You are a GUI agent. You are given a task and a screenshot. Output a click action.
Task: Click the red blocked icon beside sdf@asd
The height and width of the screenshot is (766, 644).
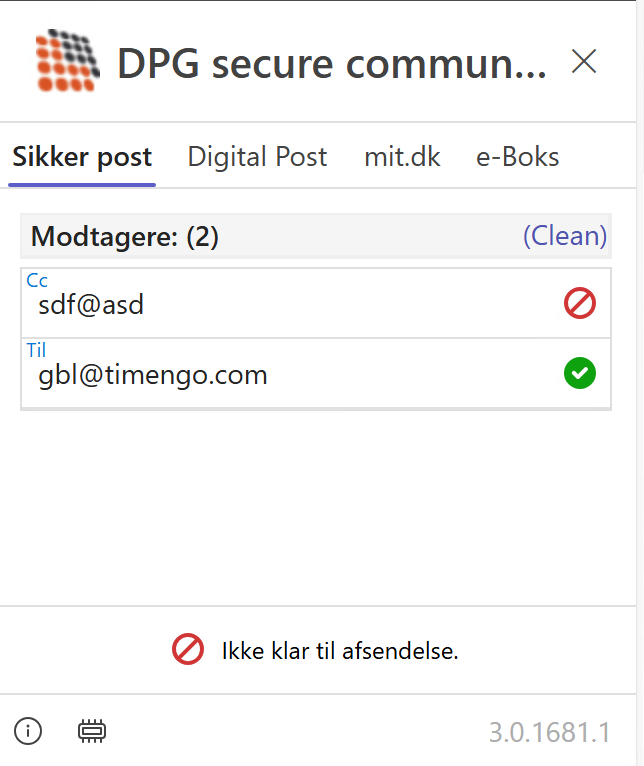[580, 304]
